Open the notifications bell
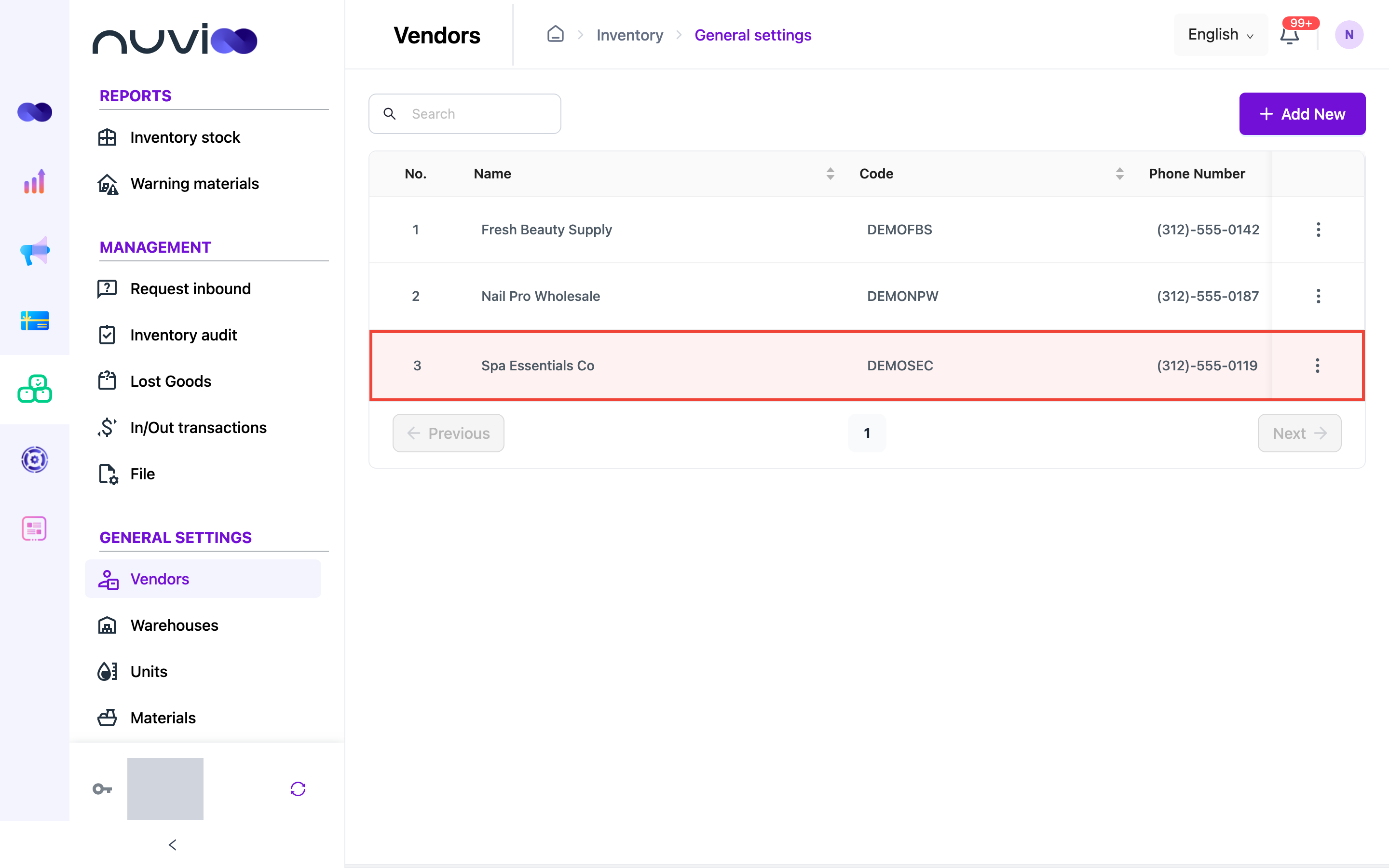Screen dimensions: 1389x868 [x=1289, y=36]
